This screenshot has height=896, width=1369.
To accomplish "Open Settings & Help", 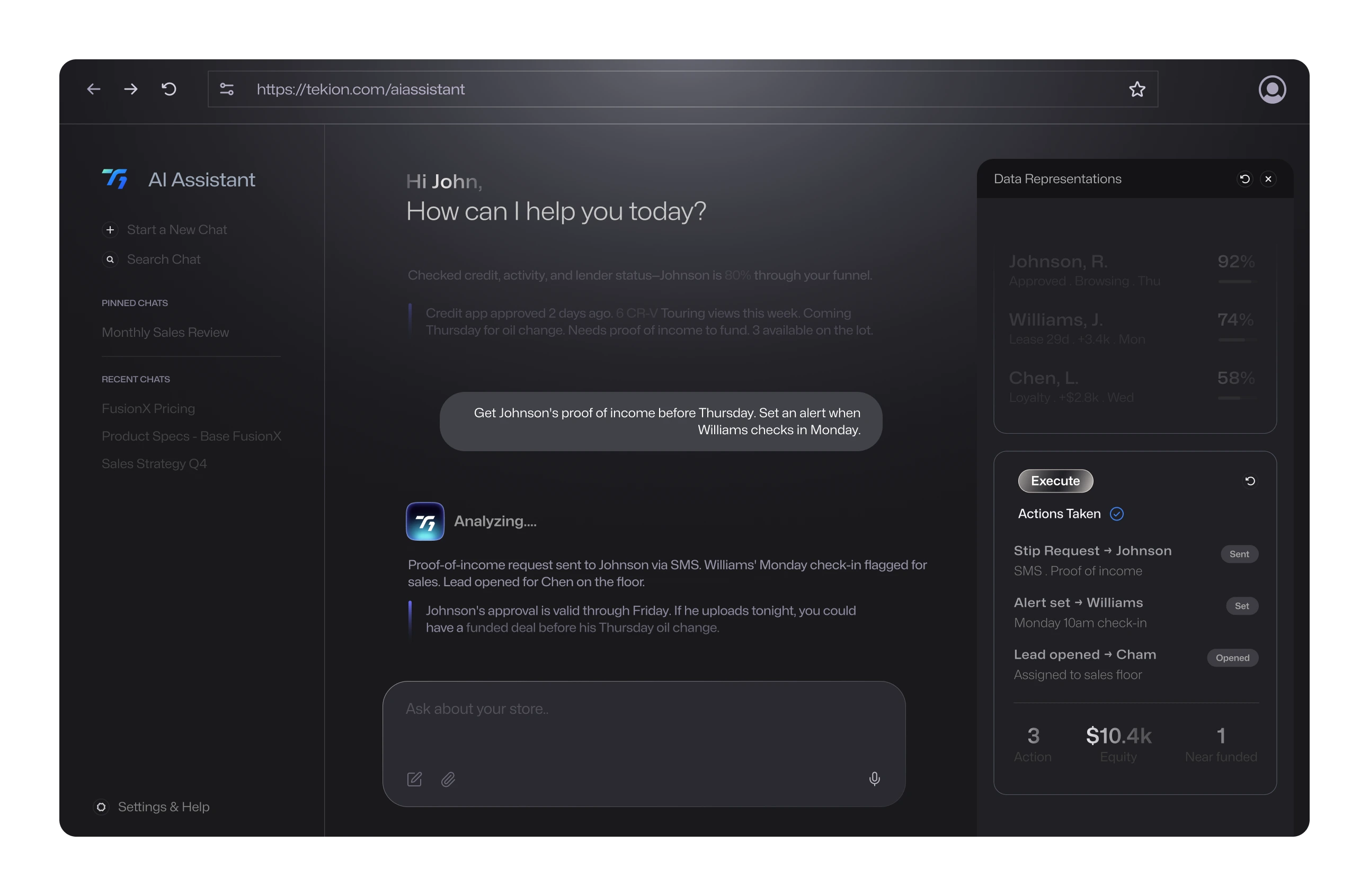I will (x=163, y=807).
